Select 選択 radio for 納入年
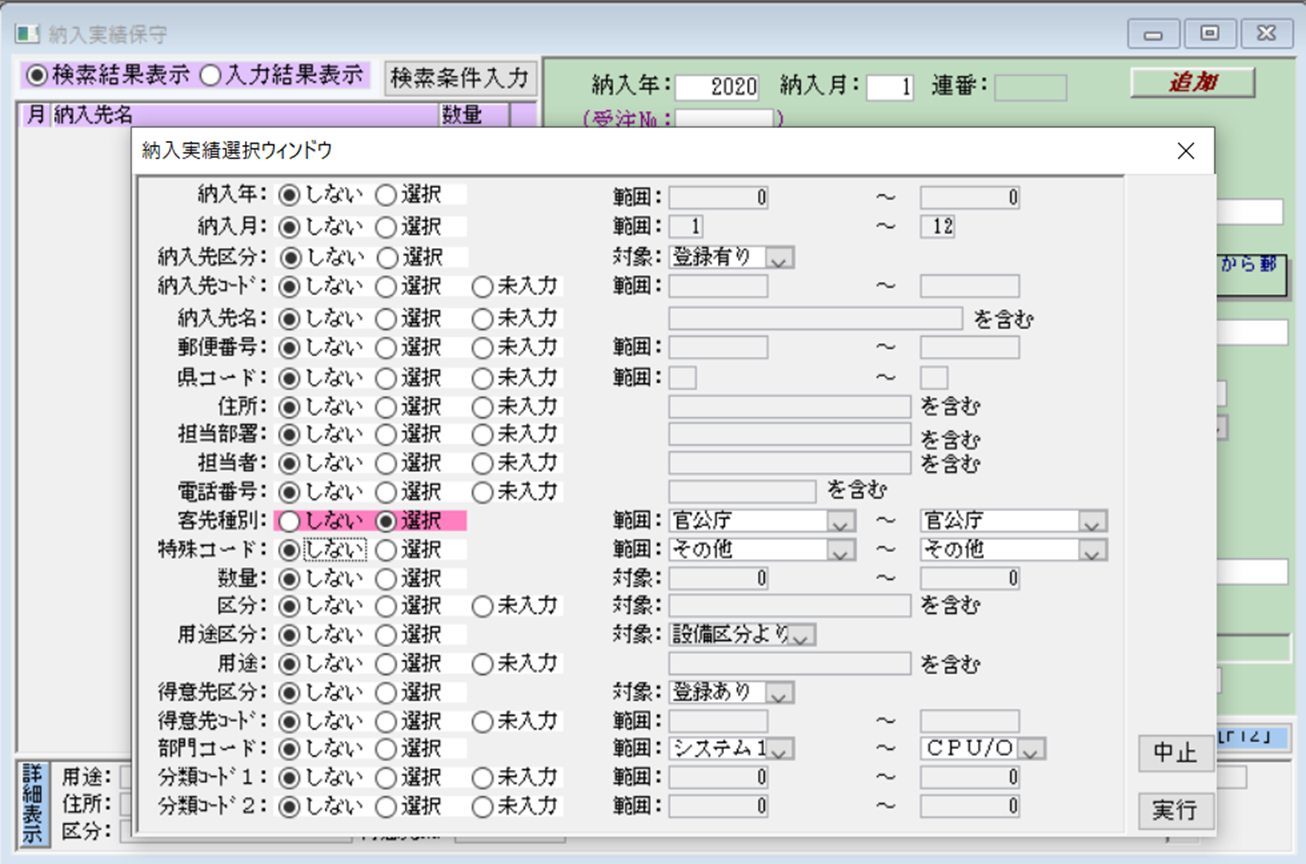The image size is (1306, 864). coord(386,196)
